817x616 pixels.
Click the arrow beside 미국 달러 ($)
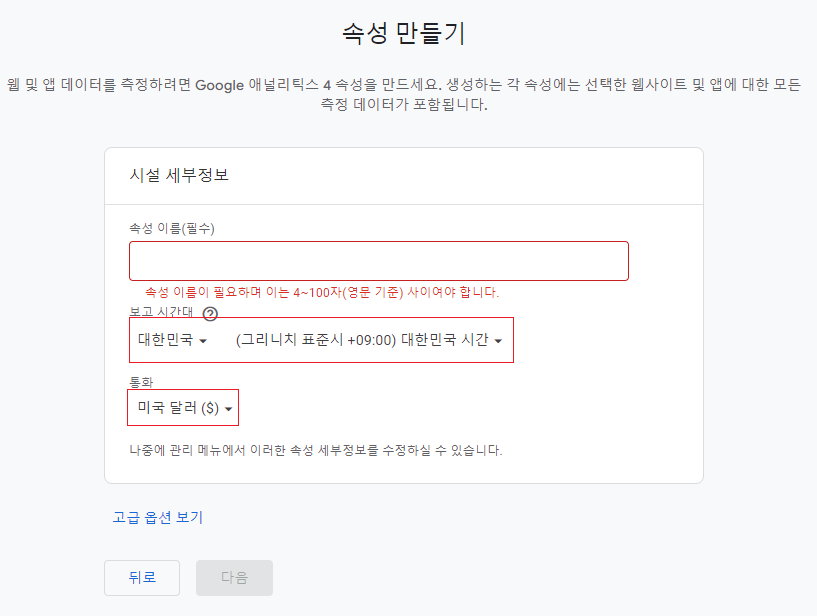(x=227, y=407)
